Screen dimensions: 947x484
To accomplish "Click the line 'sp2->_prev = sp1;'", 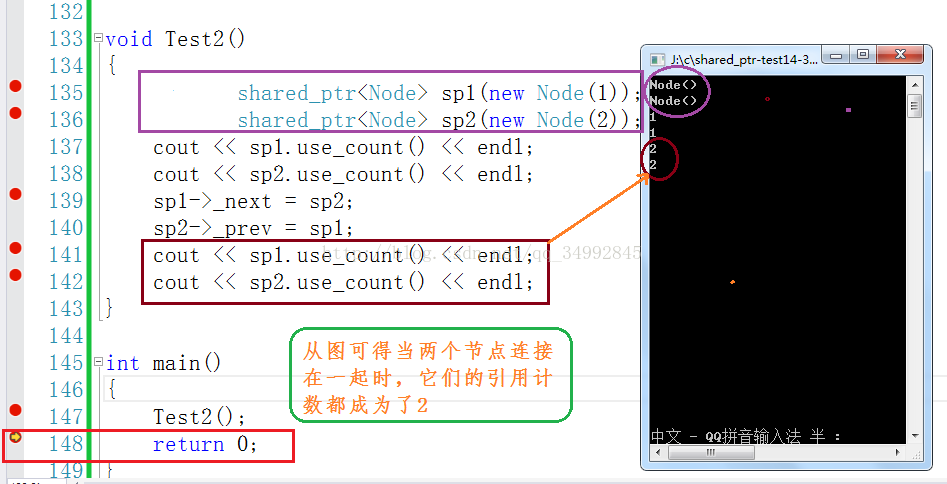I will 253,229.
